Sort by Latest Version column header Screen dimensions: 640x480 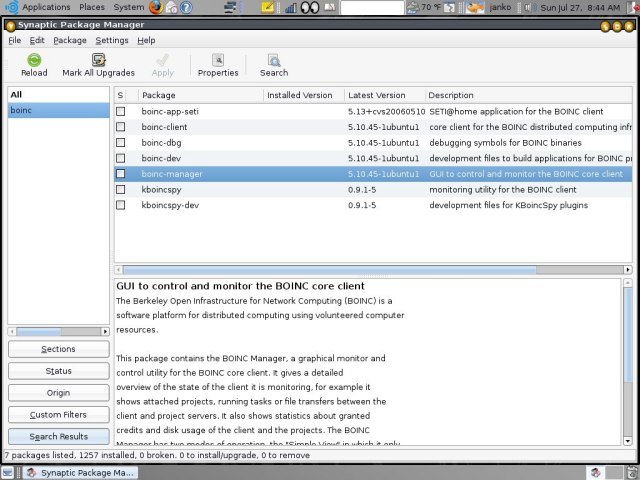pos(384,95)
